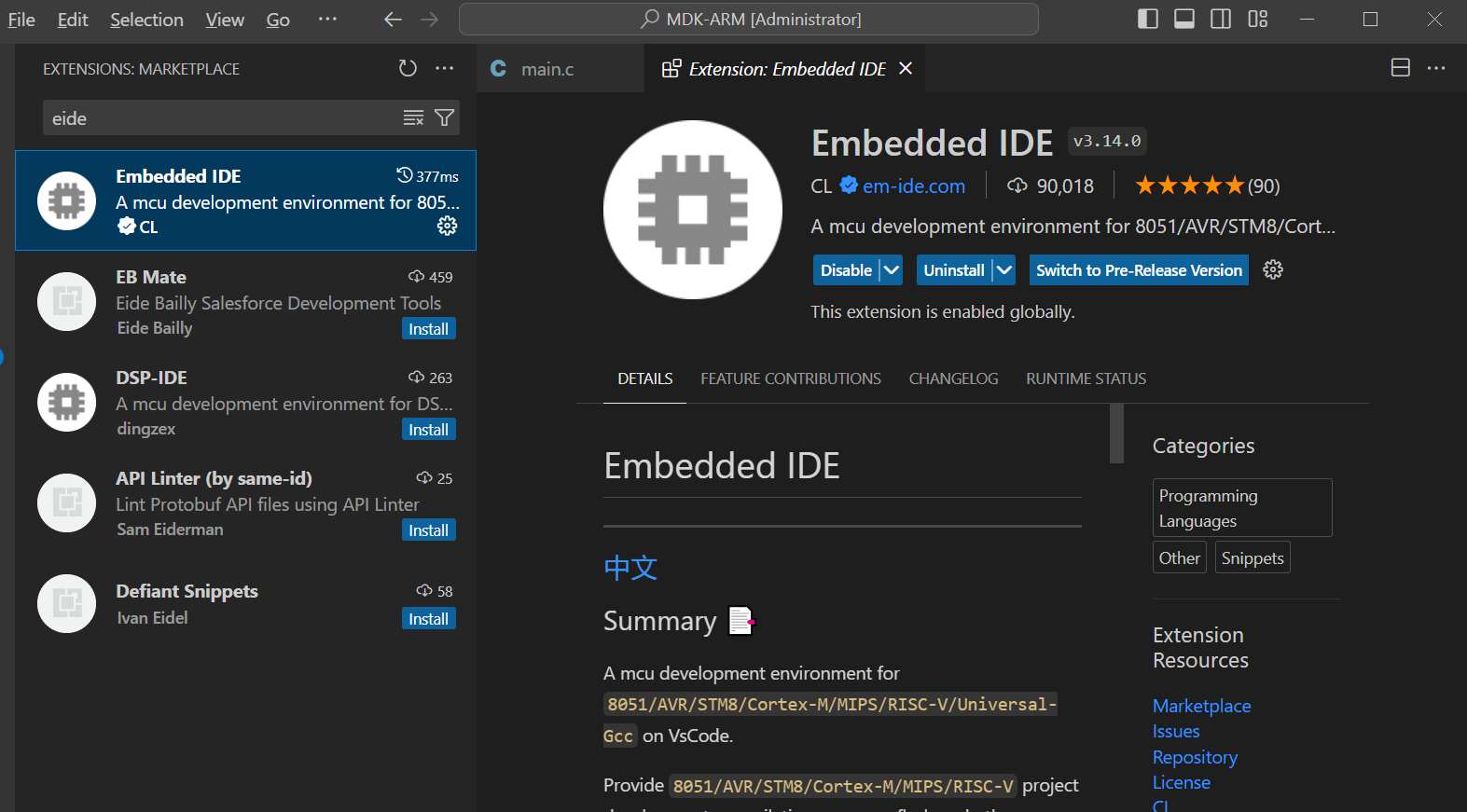Open the Edit menu
This screenshot has height=812, width=1467.
(73, 20)
